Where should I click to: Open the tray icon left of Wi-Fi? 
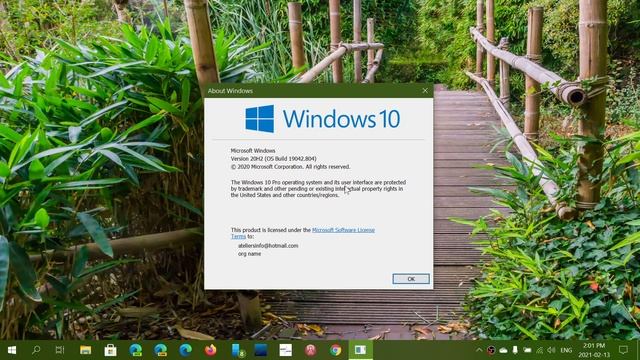click(527, 350)
